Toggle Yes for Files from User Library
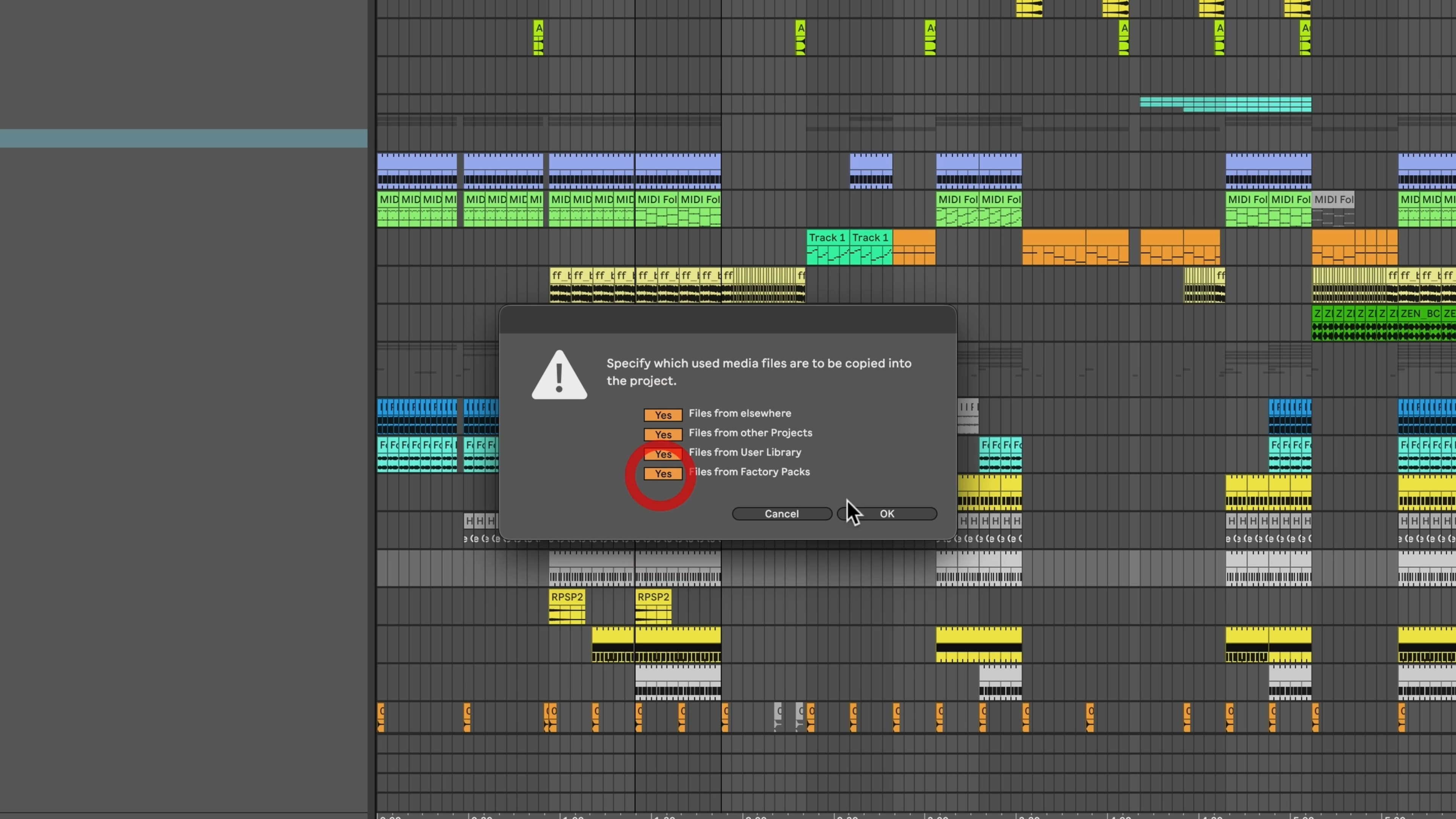Screen dimensions: 1456x819 click(x=663, y=454)
